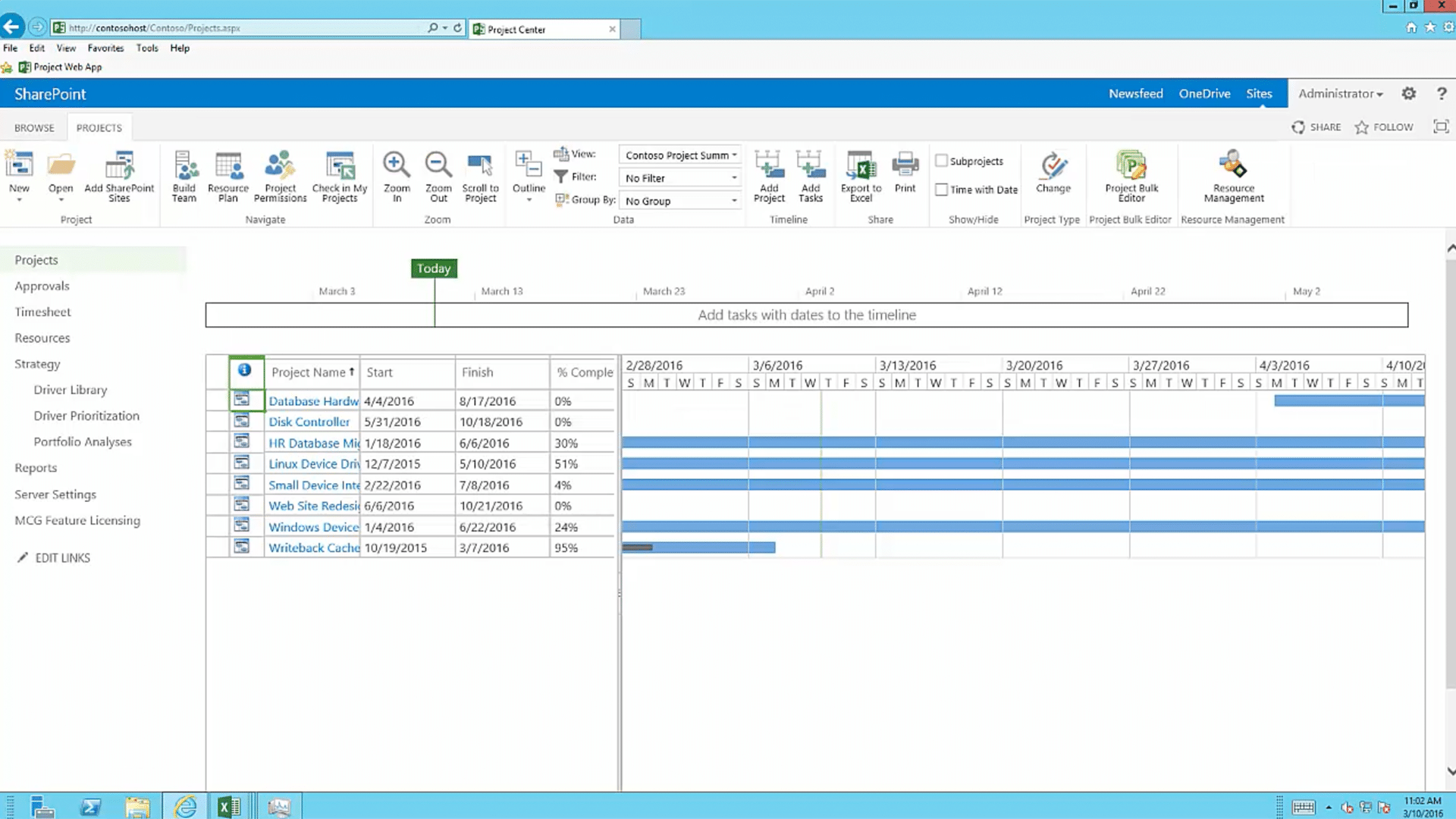Open SharePoint settings gear
Image resolution: width=1456 pixels, height=819 pixels.
(1408, 93)
